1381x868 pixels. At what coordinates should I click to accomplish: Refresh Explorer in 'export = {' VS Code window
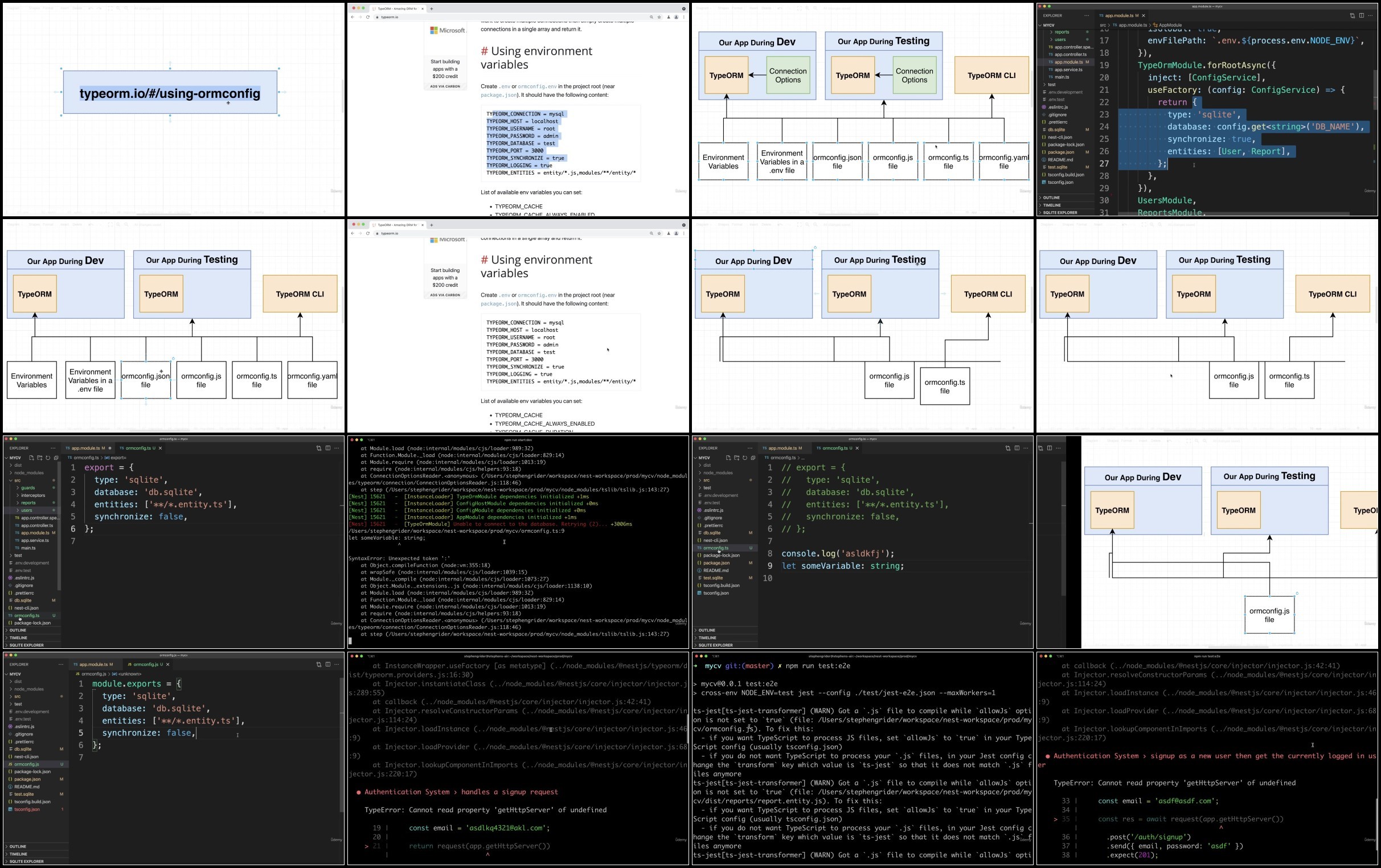48,458
